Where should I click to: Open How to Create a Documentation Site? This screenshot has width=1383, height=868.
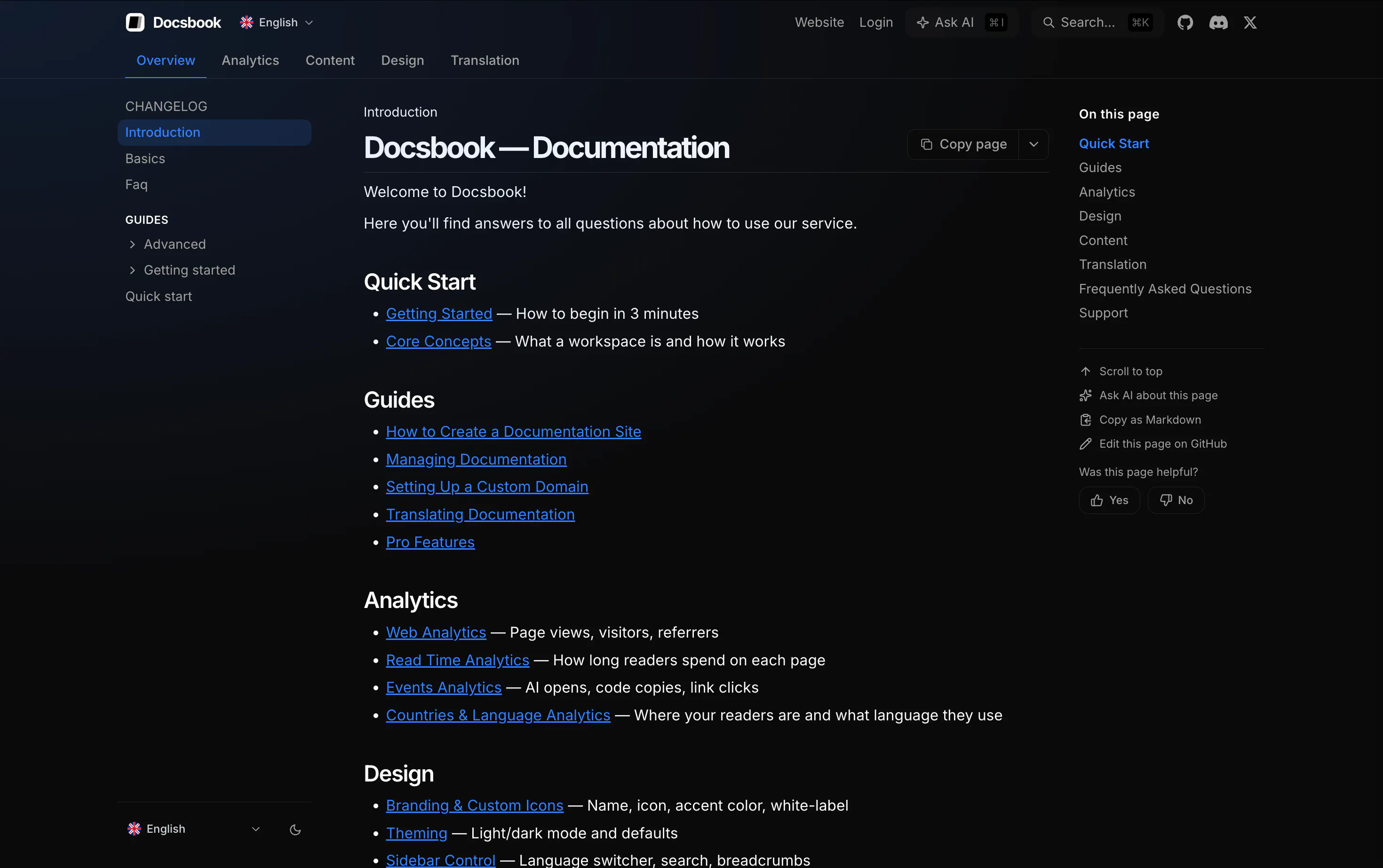click(514, 432)
